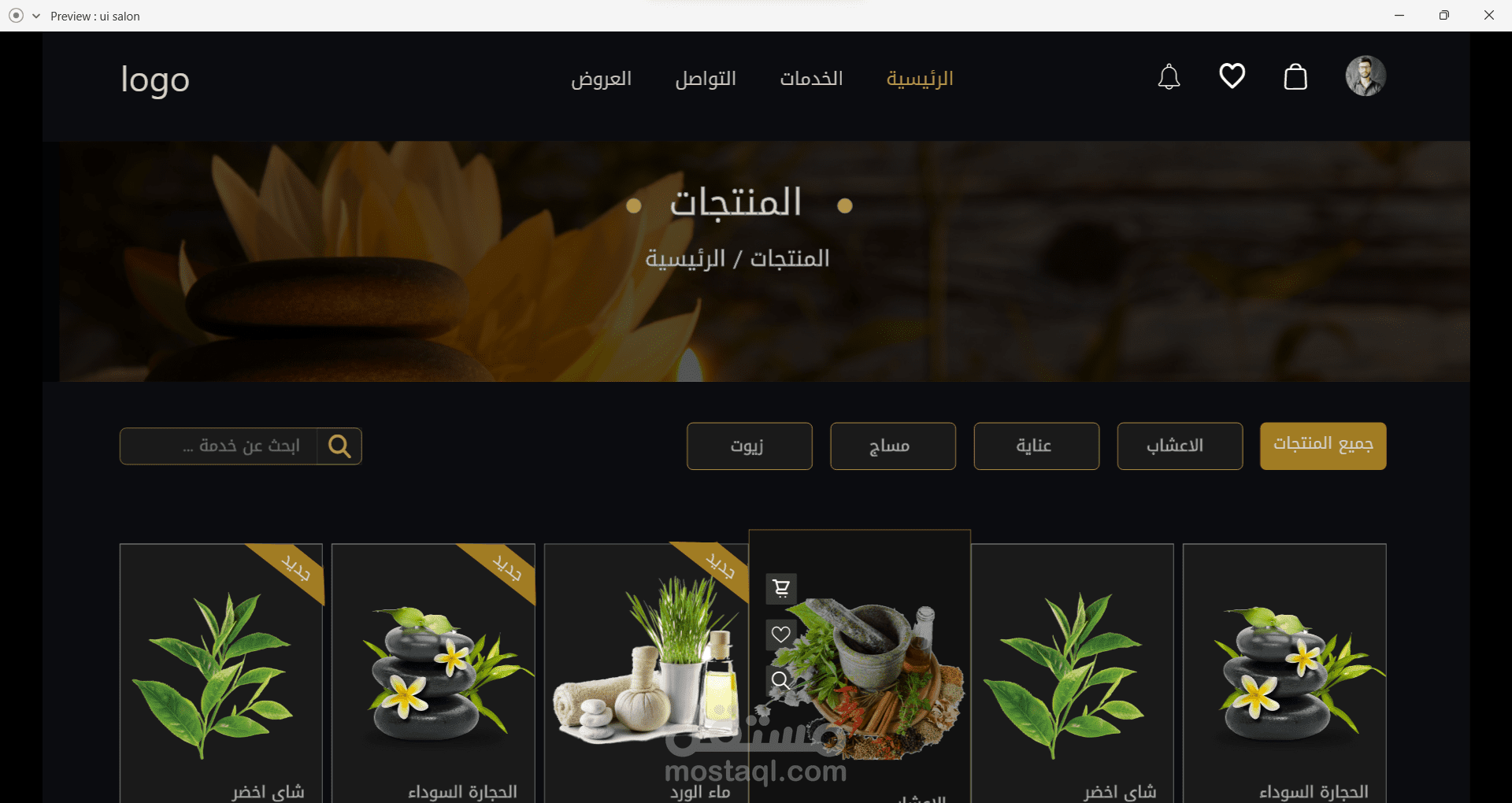Click the logo text in header
Viewport: 1512px width, 803px height.
point(155,80)
